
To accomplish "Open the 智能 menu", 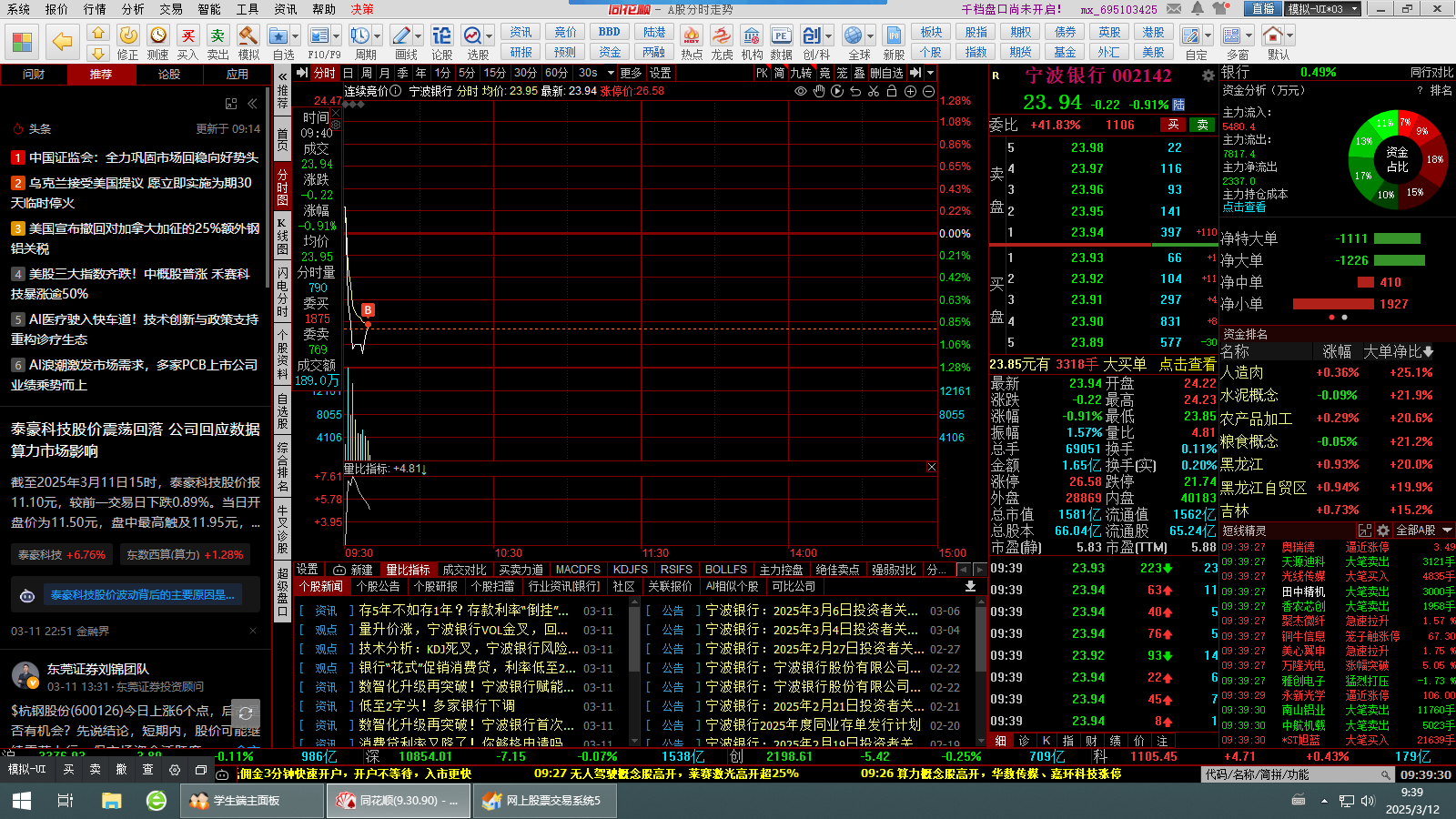I will point(209,9).
